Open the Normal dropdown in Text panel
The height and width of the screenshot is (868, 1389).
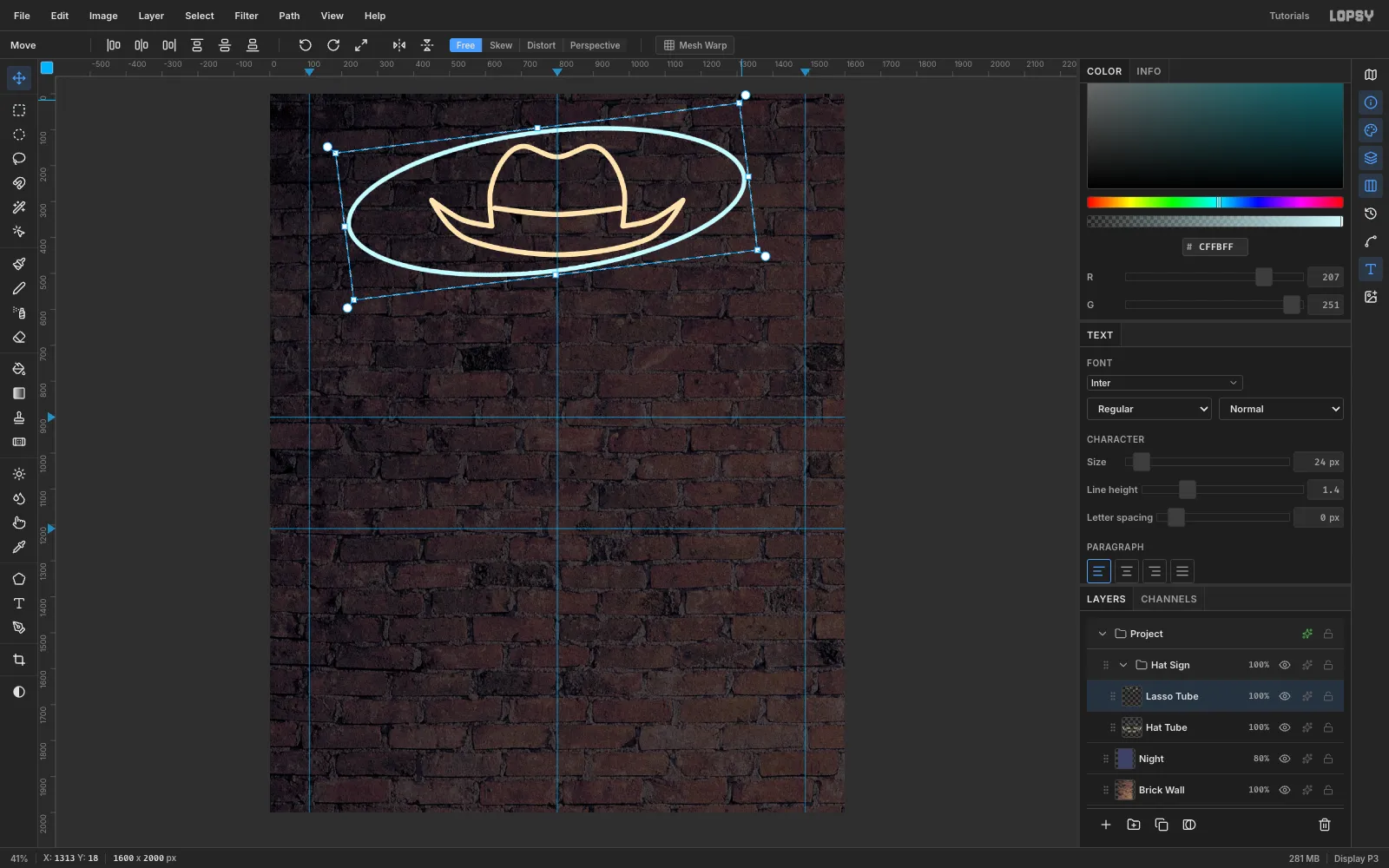[1281, 409]
